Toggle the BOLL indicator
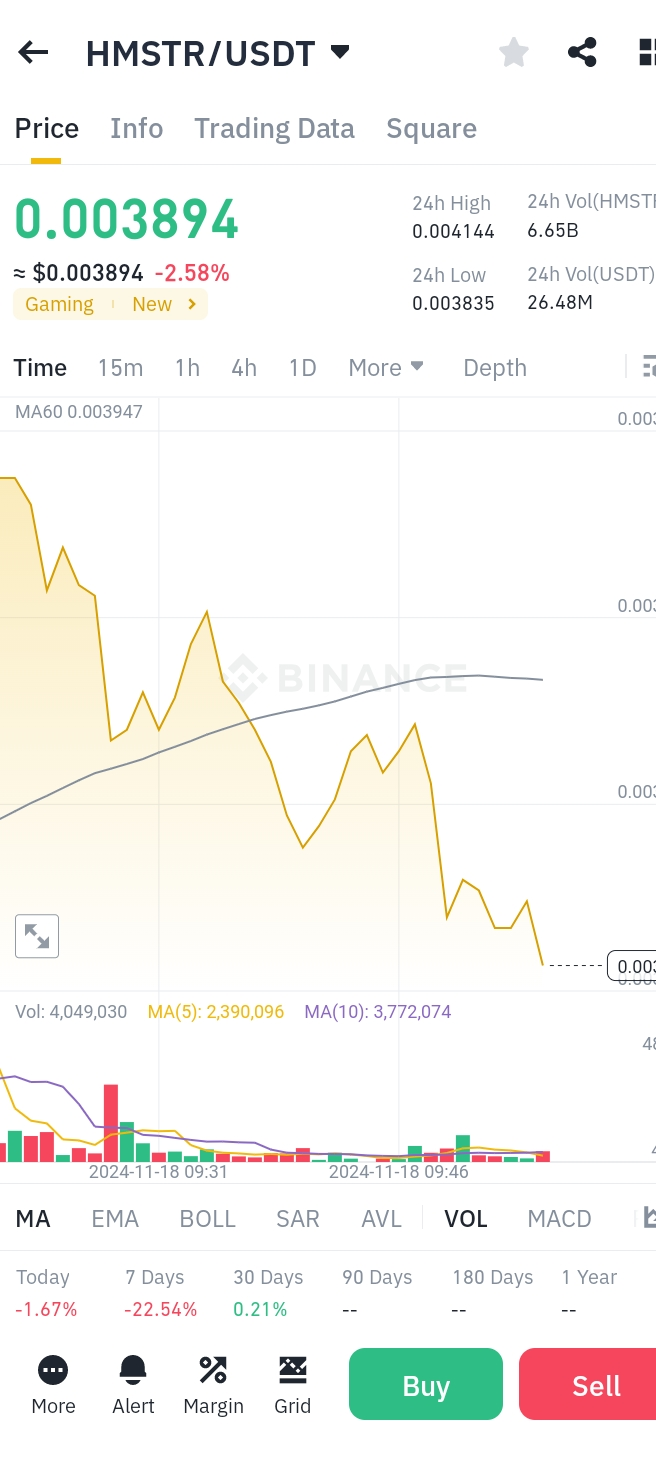This screenshot has width=656, height=1458. [x=207, y=1218]
